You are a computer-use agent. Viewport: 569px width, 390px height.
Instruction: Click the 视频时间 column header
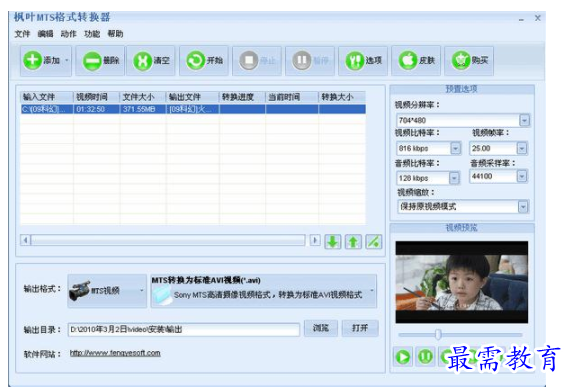coord(97,97)
